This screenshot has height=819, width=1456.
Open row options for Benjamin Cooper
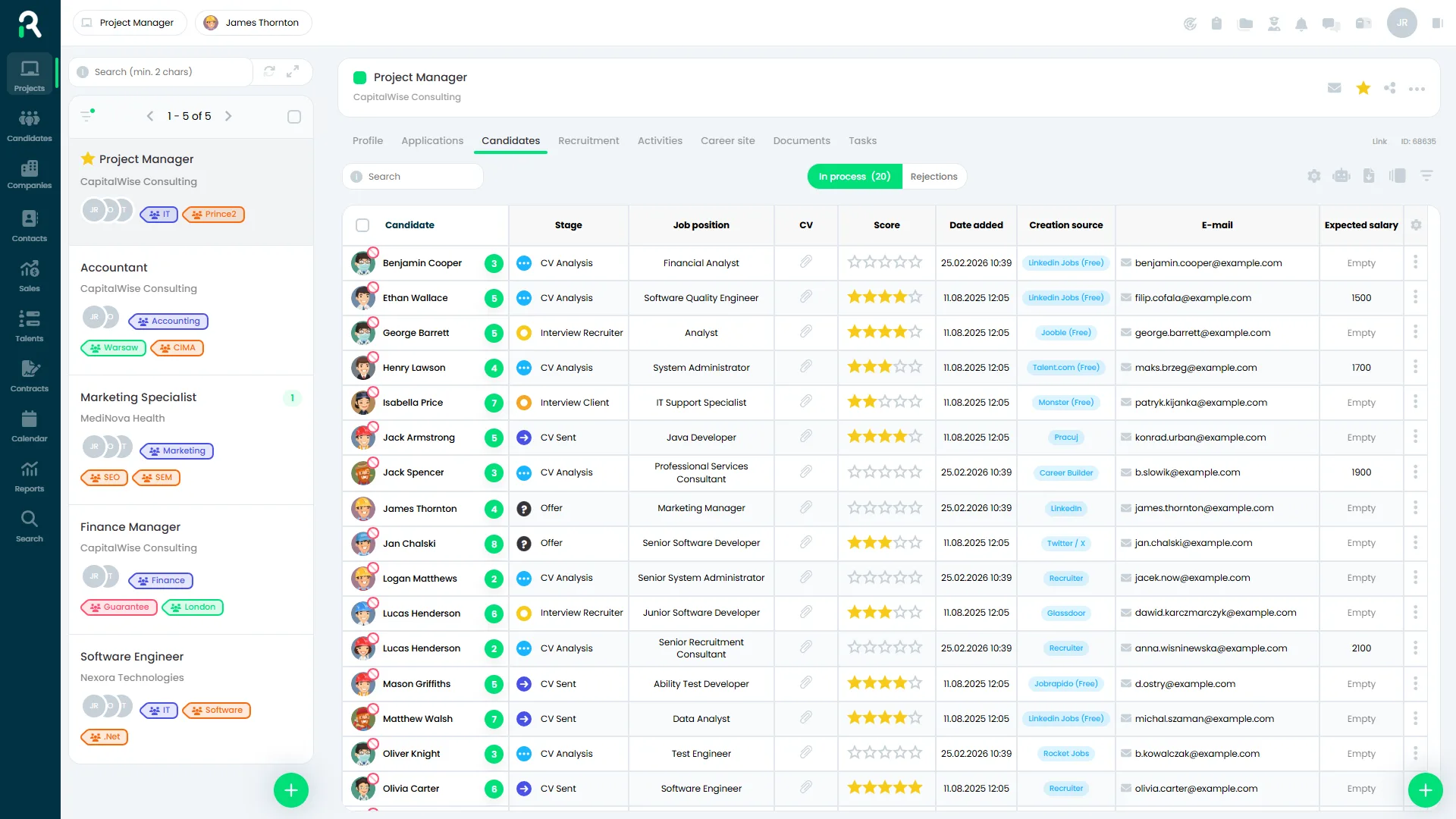coord(1415,262)
